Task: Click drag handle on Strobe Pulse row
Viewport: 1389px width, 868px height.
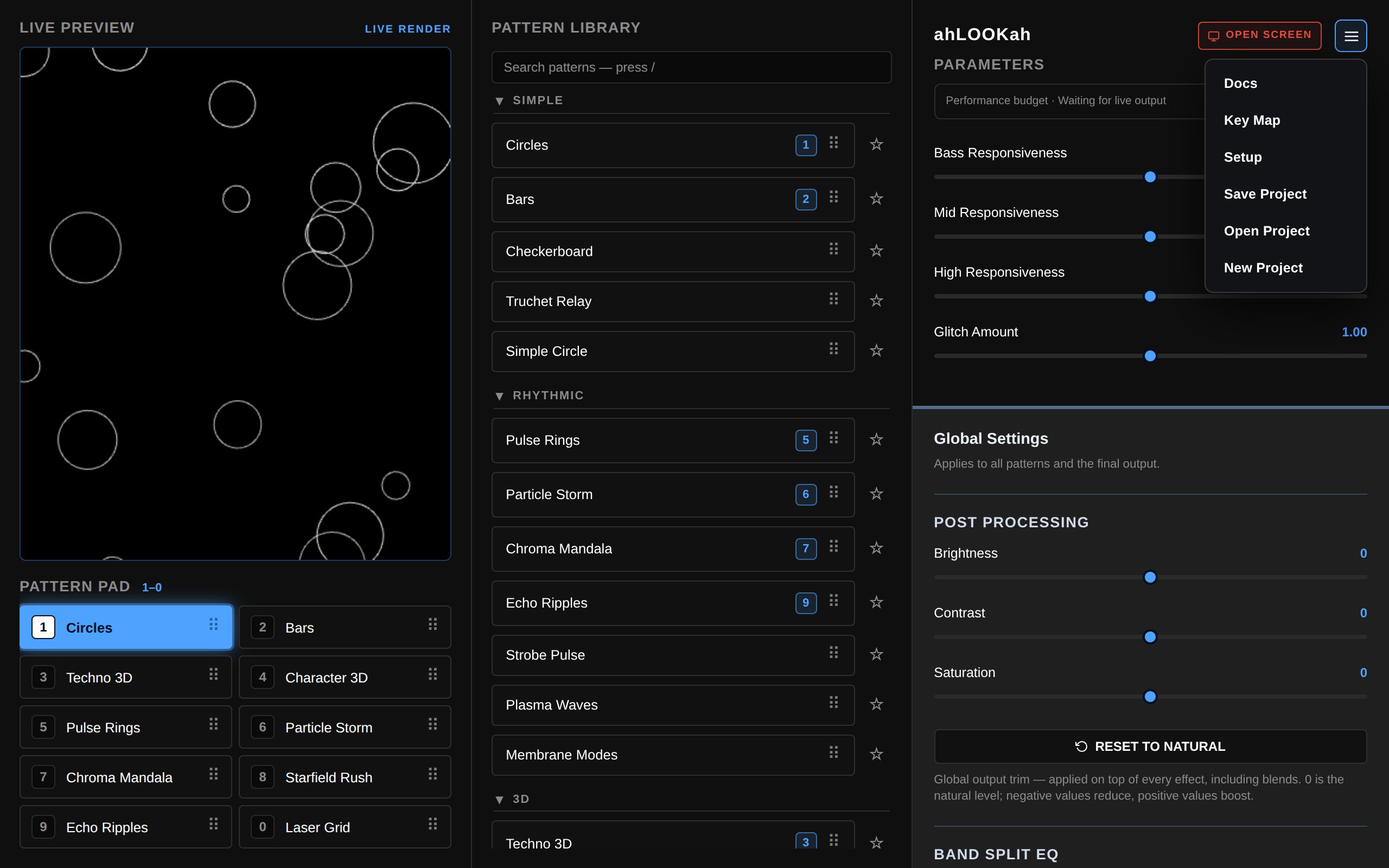Action: (x=833, y=652)
